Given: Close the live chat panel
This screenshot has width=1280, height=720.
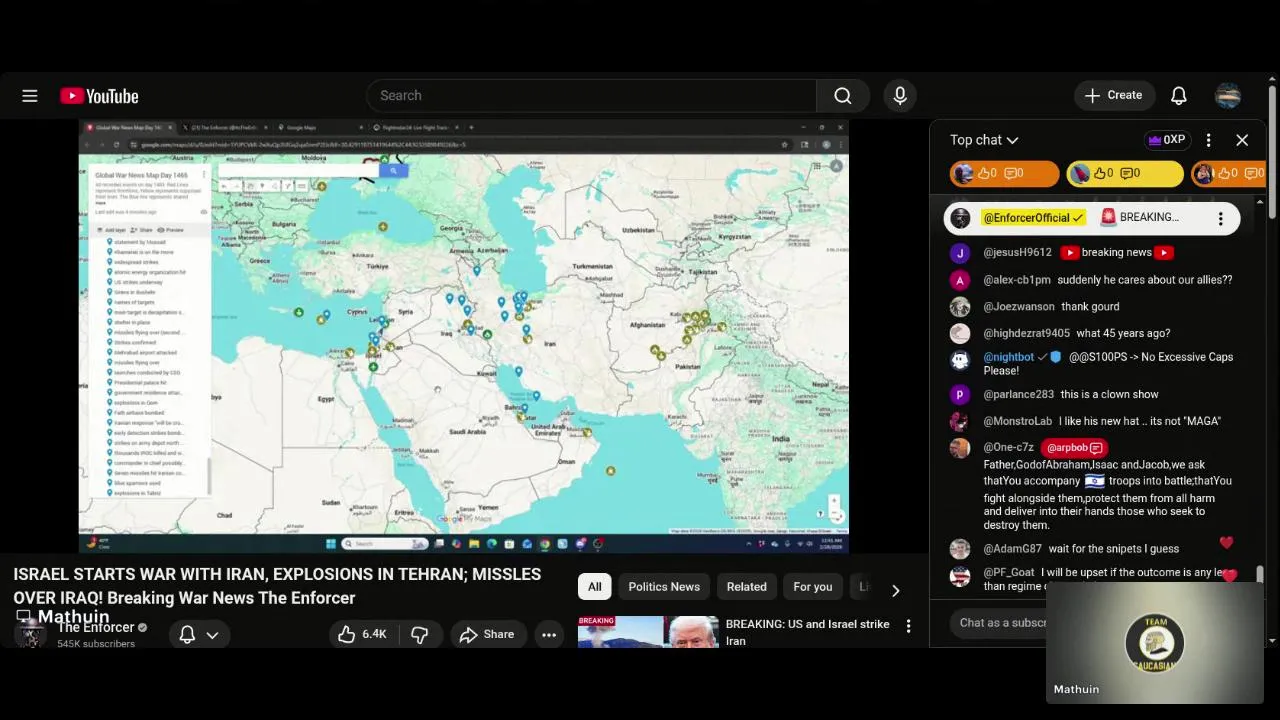Looking at the screenshot, I should 1242,140.
